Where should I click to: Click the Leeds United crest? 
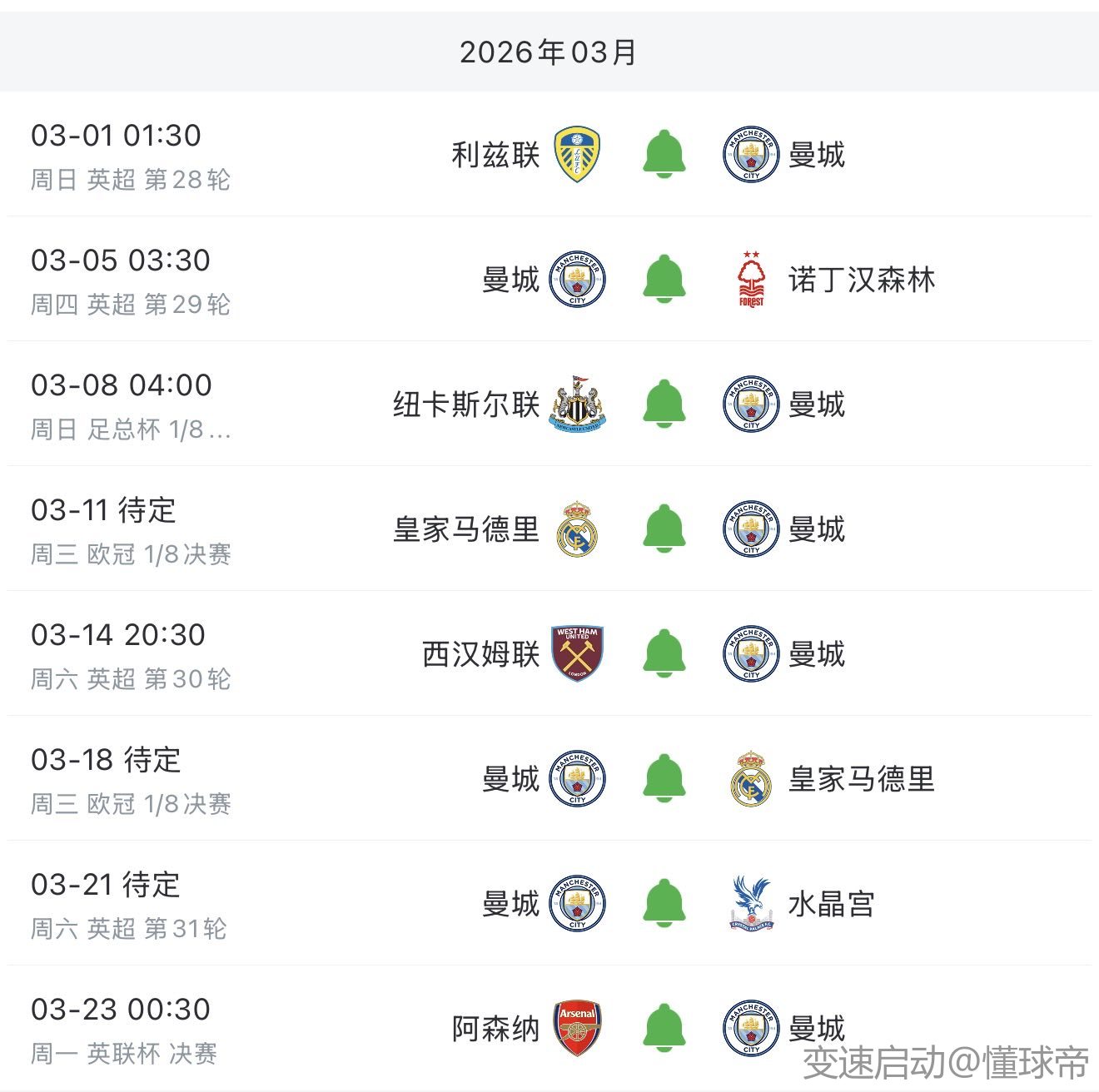577,154
